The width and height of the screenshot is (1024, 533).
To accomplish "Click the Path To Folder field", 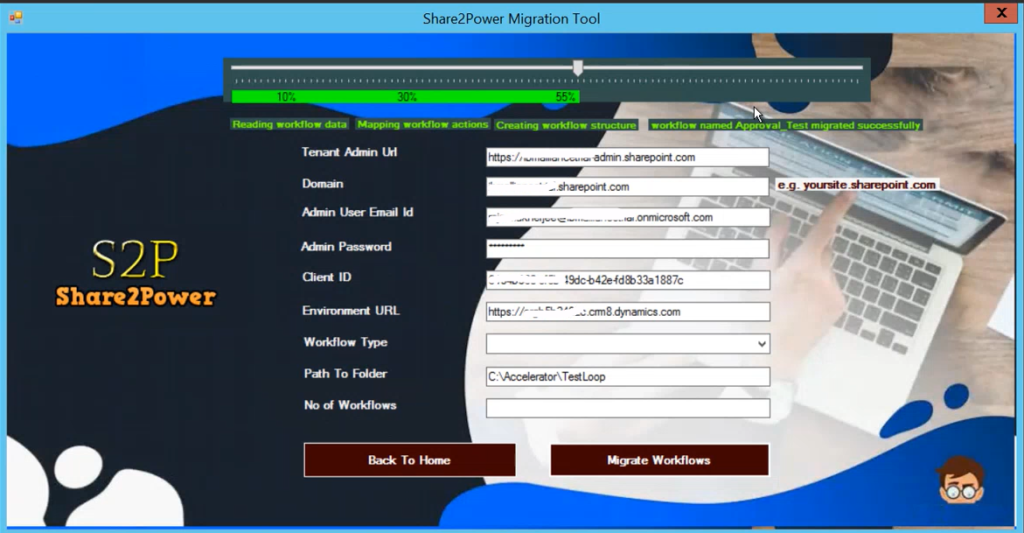I will (628, 376).
